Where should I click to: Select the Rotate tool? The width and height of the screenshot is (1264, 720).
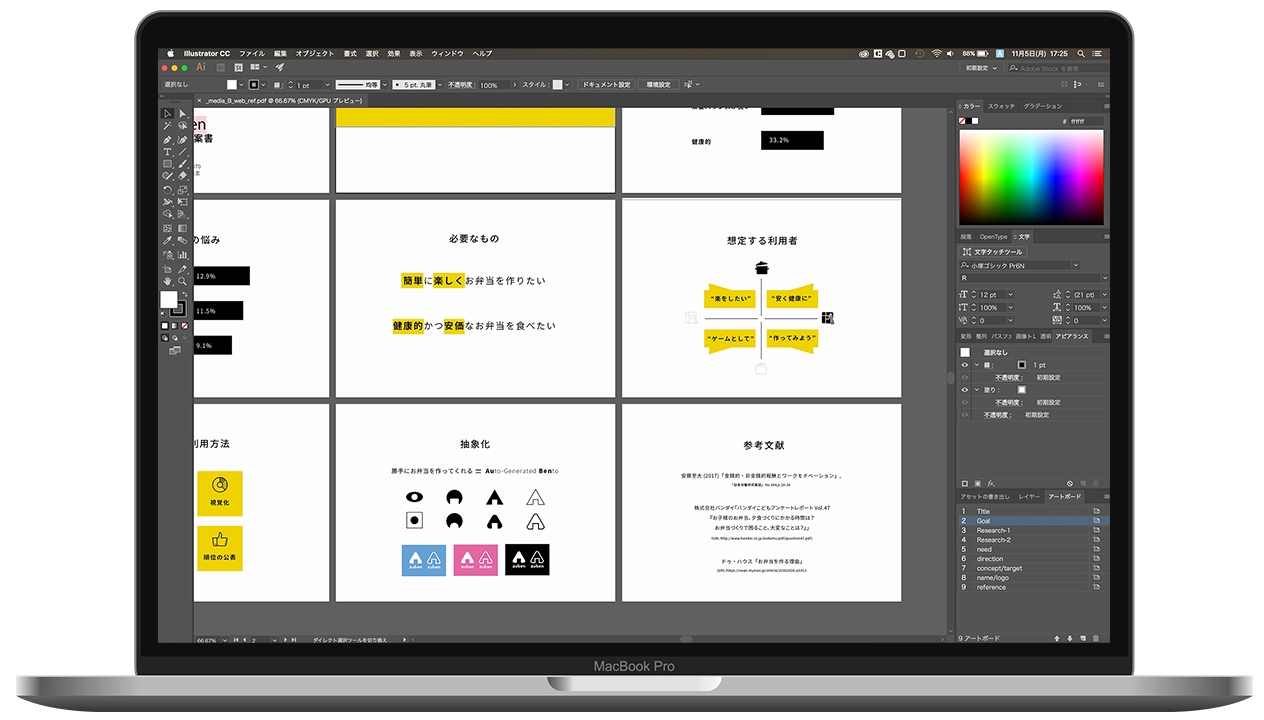coord(168,189)
